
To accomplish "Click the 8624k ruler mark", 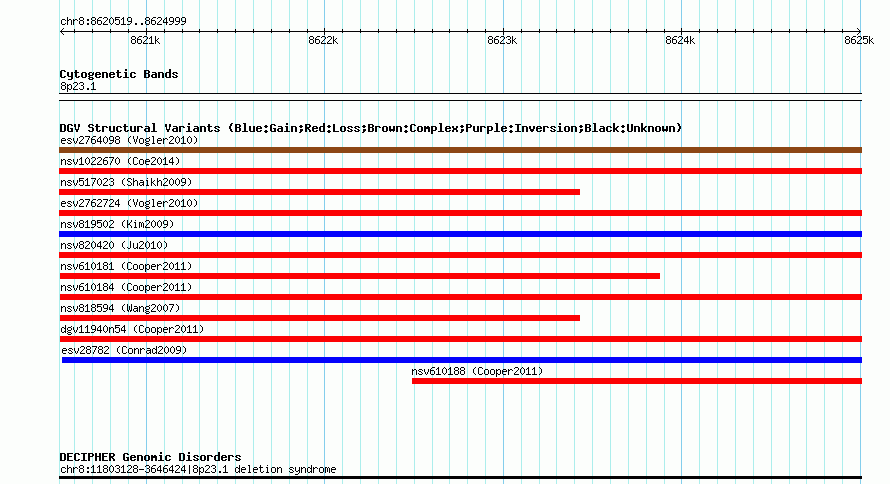I will click(680, 40).
